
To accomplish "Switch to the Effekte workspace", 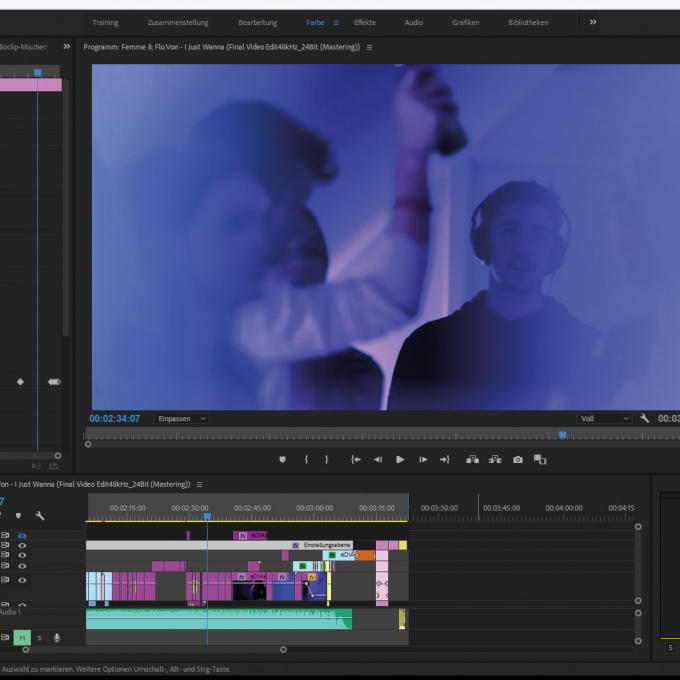I will 365,23.
